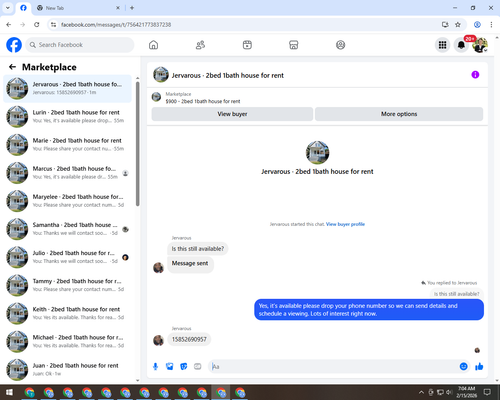Screen dimensions: 500x400
Task: Click the conversation list scrollbar
Action: [138, 144]
